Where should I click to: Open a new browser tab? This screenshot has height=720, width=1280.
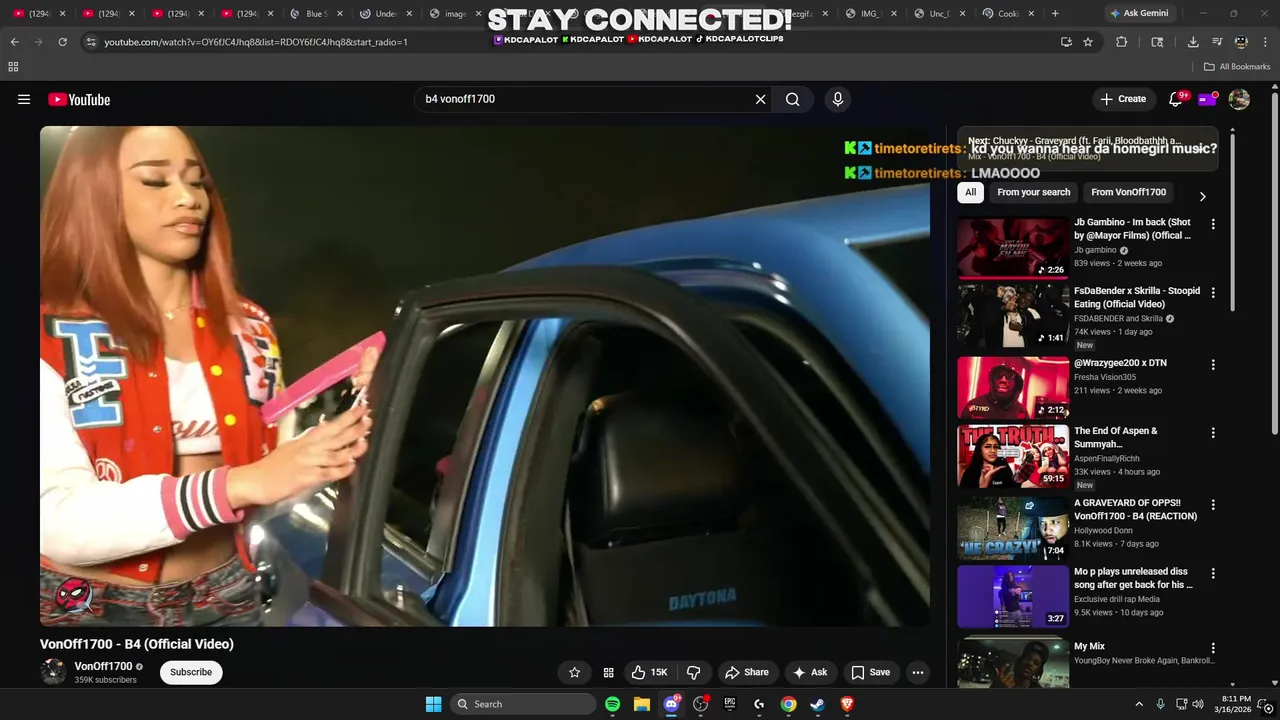(x=1055, y=14)
